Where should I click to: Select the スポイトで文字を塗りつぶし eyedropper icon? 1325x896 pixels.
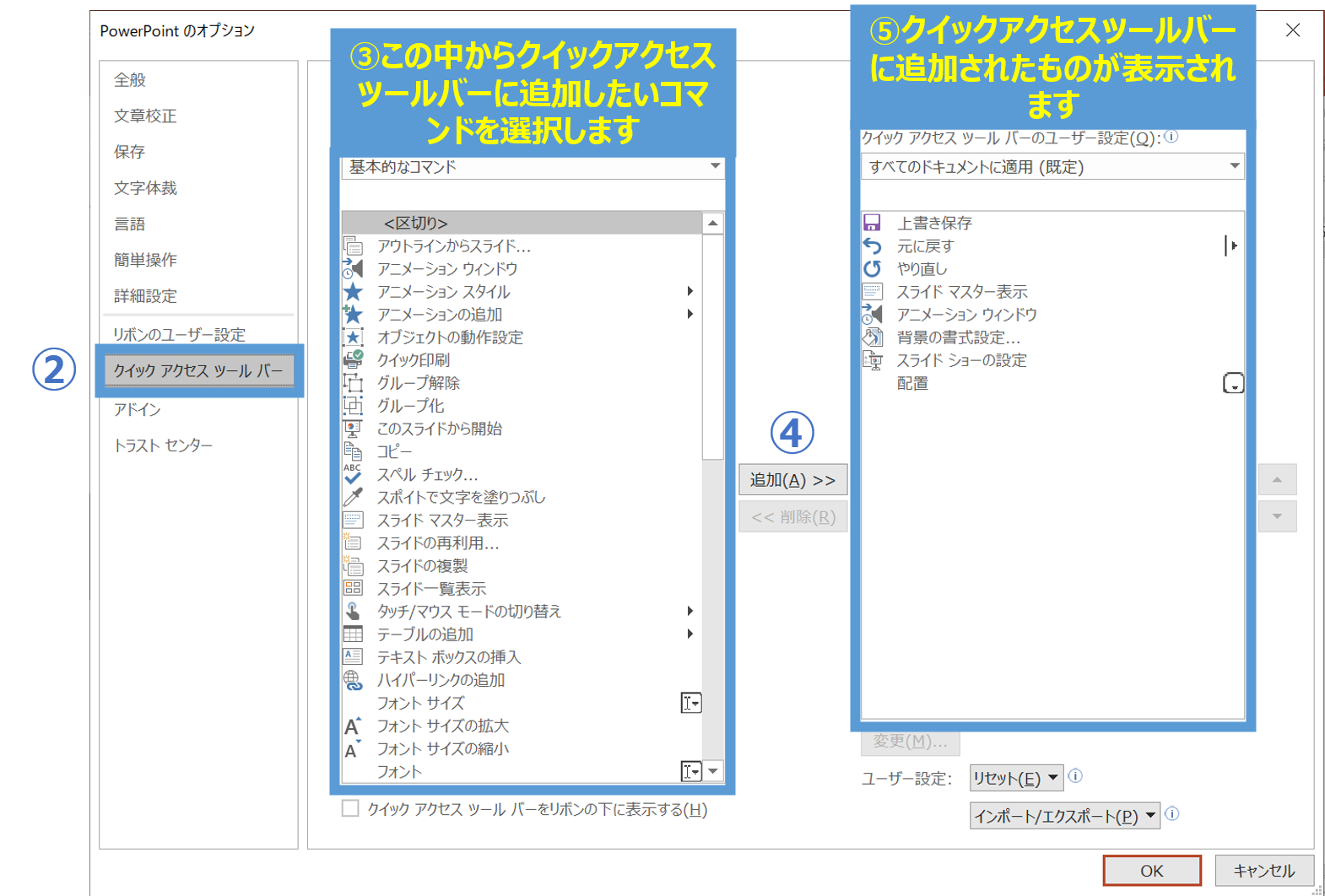[x=353, y=497]
